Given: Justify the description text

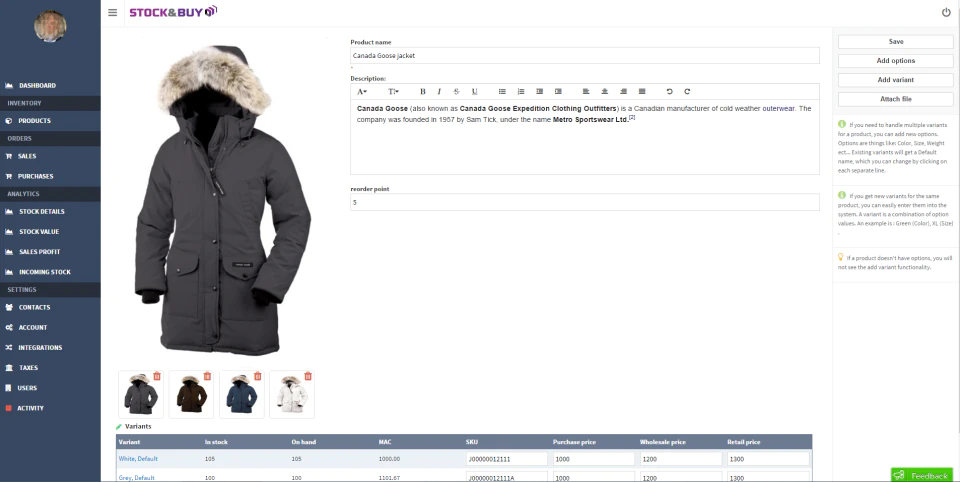Looking at the screenshot, I should coord(642,91).
